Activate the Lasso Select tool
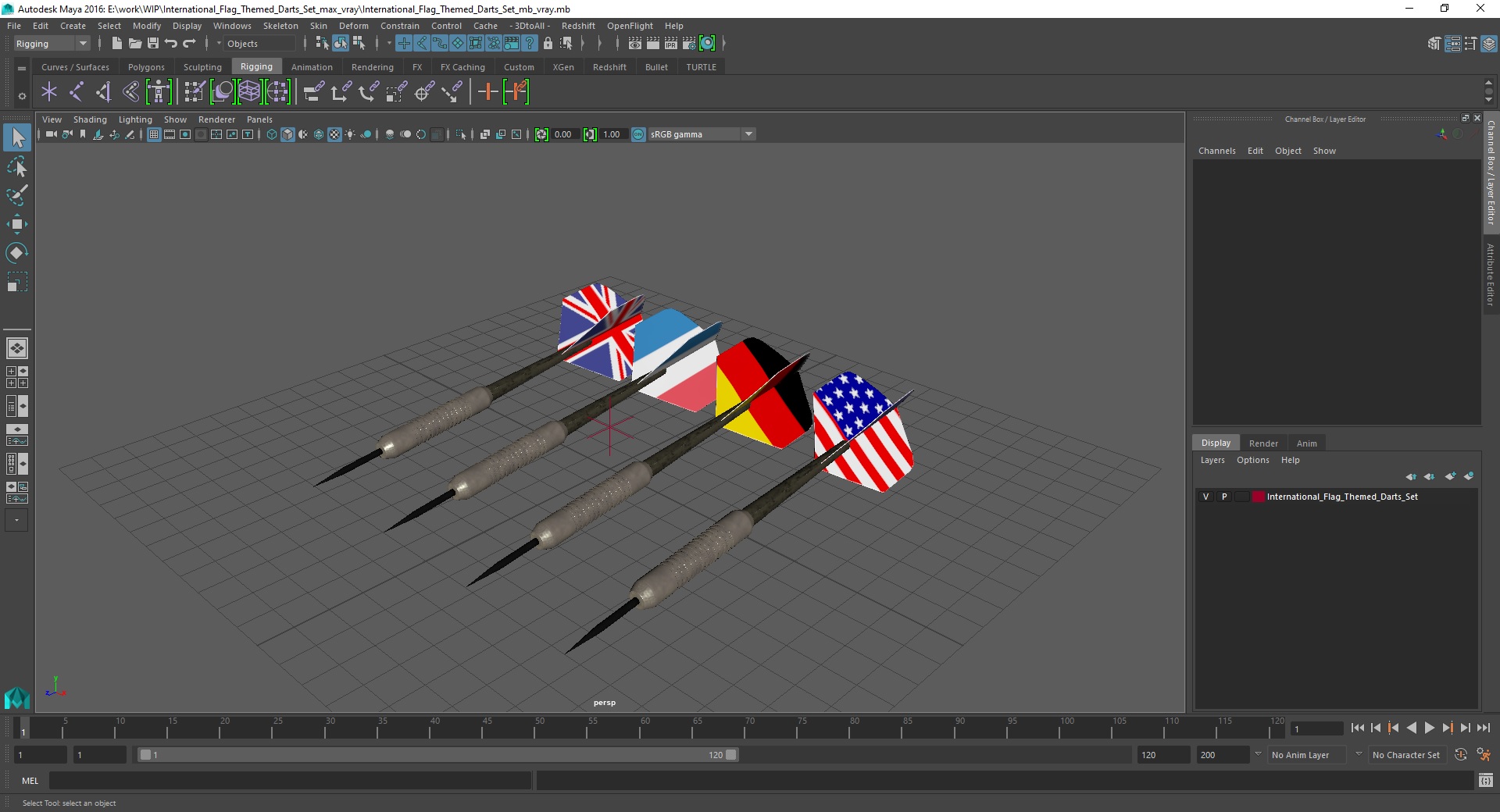 [x=17, y=167]
